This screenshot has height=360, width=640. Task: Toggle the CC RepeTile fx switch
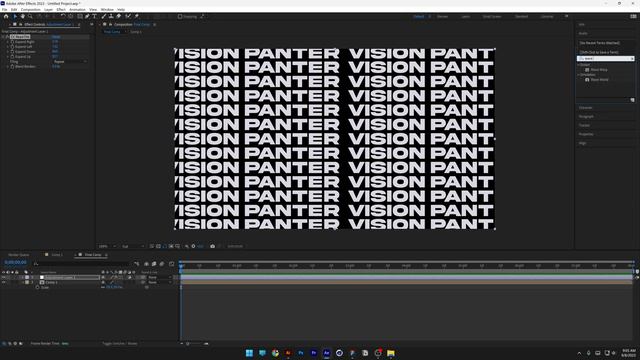pos(7,37)
